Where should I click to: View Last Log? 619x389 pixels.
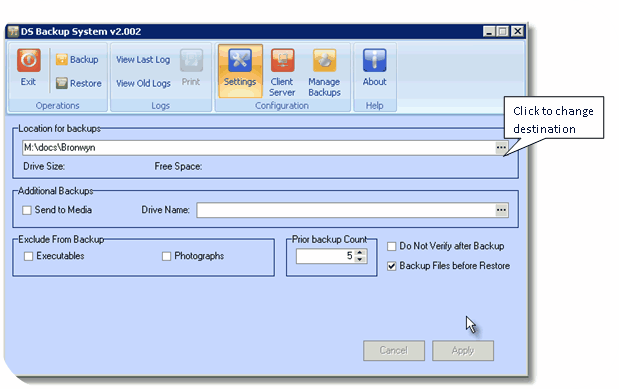[143, 60]
